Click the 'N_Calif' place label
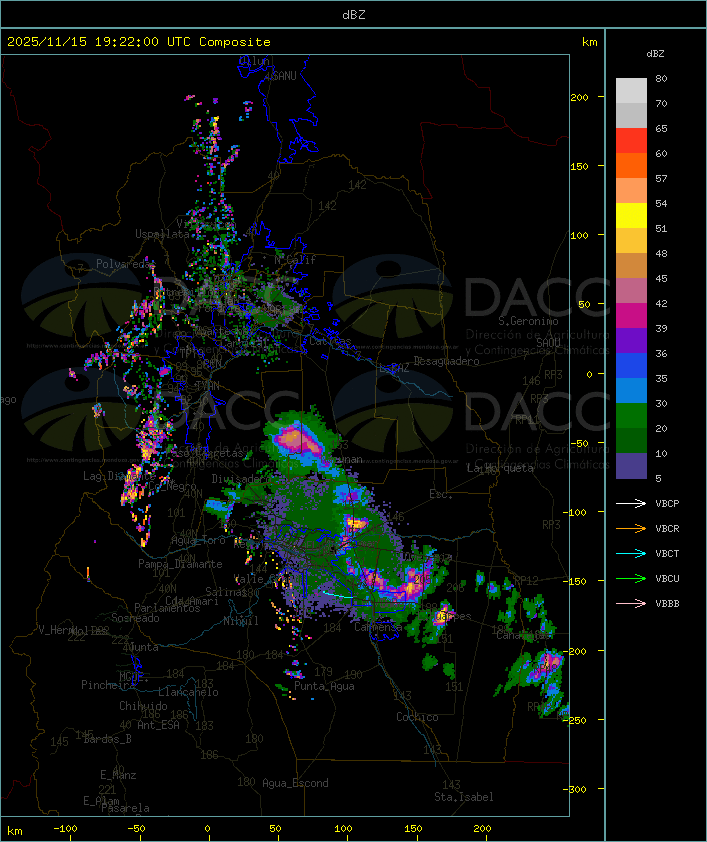707x842 pixels. pos(295,260)
